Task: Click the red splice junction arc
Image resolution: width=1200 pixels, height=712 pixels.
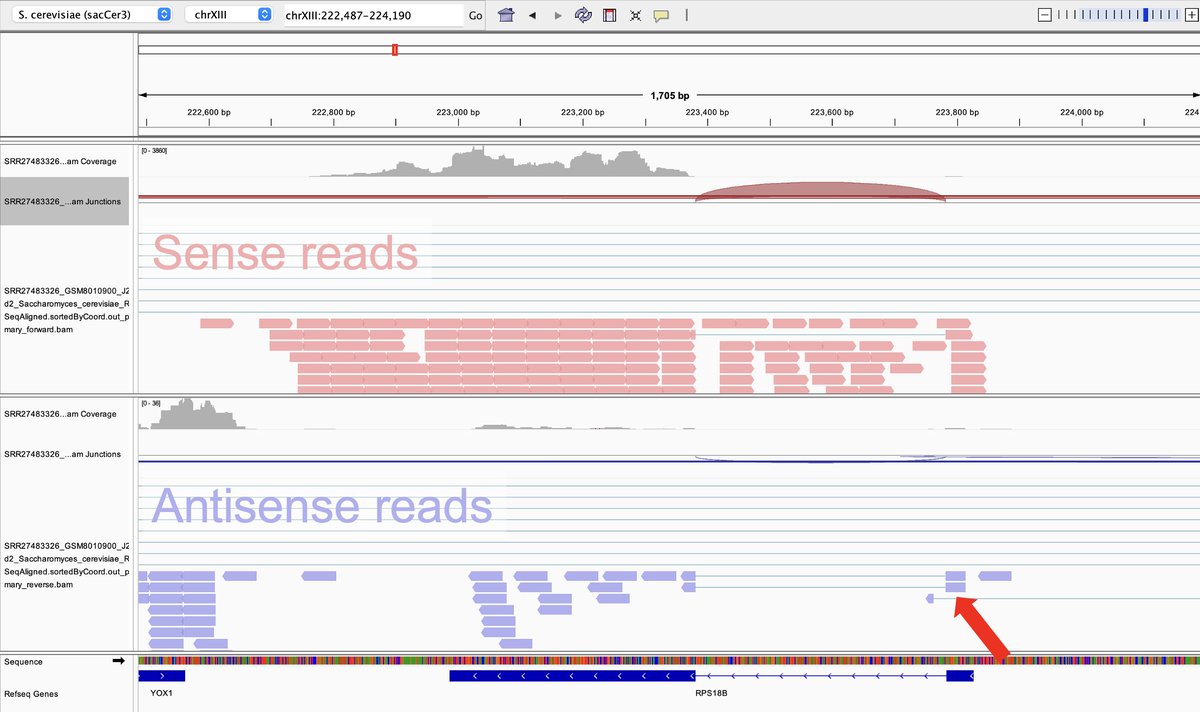Action: (820, 190)
